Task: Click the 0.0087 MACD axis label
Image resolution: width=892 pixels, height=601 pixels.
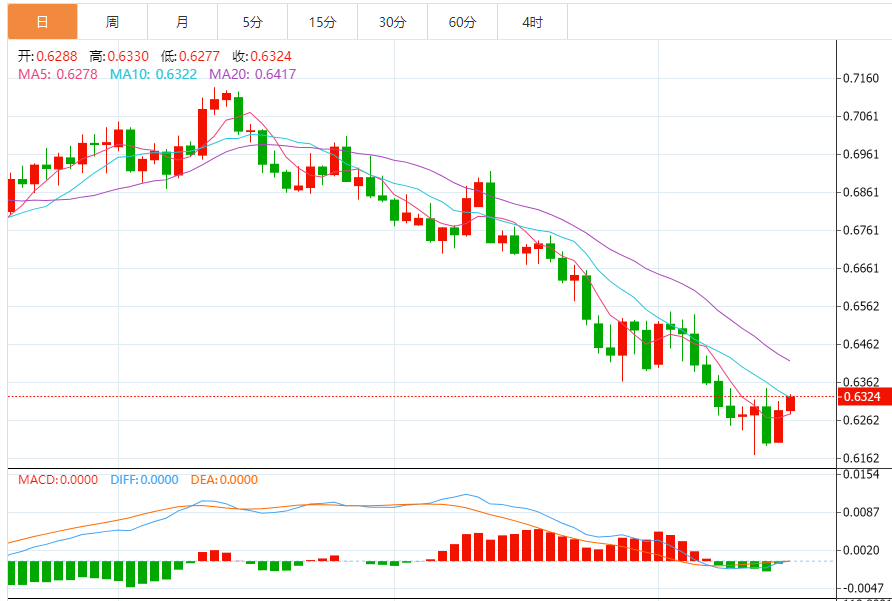Action: [861, 512]
